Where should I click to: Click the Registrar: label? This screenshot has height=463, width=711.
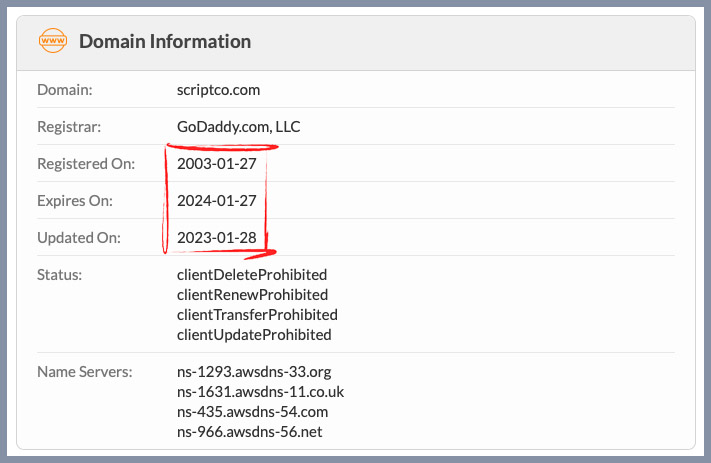[x=69, y=127]
